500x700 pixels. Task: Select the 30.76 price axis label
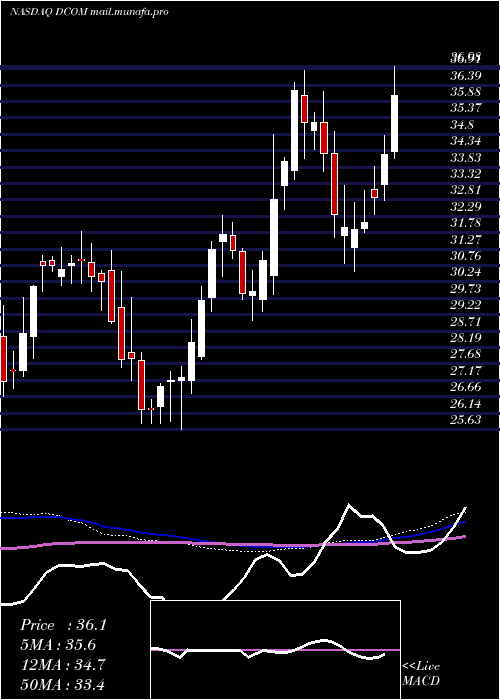point(466,256)
